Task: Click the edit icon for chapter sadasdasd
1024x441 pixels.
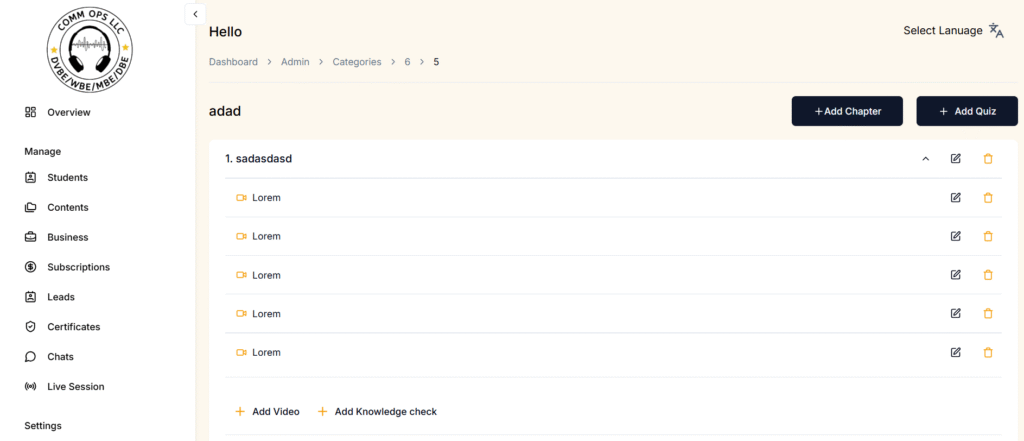Action: pos(955,158)
